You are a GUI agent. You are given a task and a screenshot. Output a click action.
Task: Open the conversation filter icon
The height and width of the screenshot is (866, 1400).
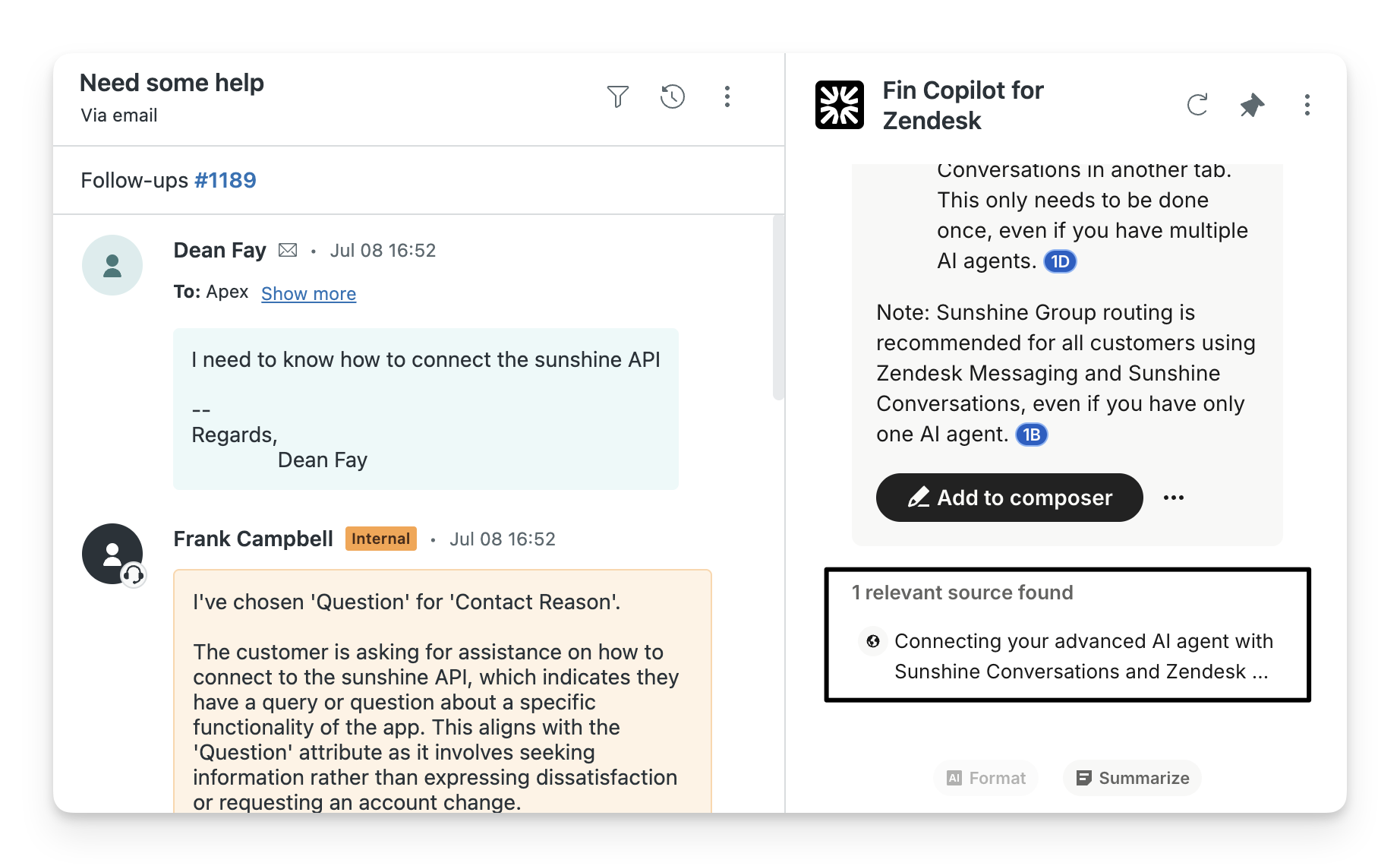617,96
